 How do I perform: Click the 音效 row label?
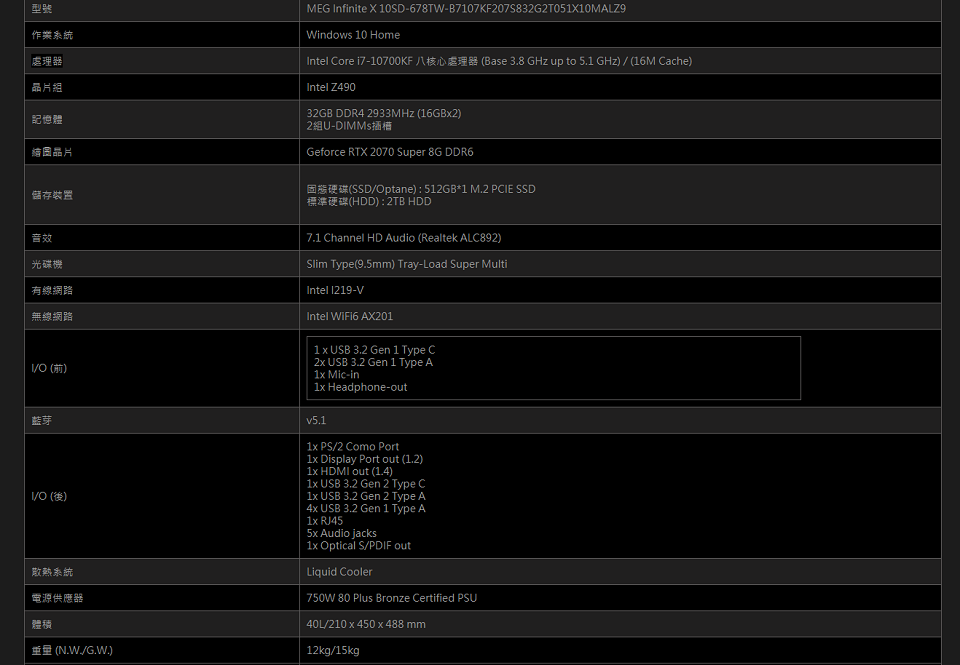pos(42,238)
